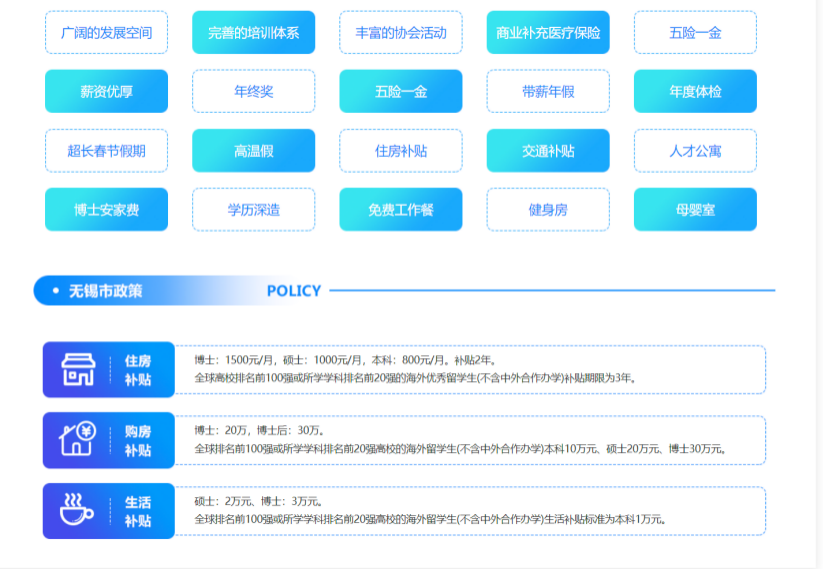Click the 健身房 tag
Viewport: 824px width, 569px height.
point(548,210)
